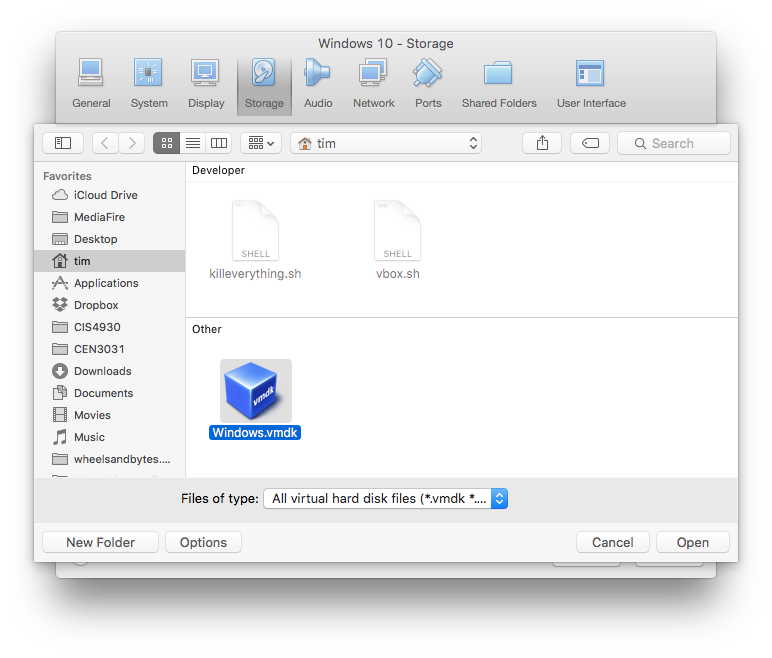
Task: Open CEN3031 folder in the sidebar
Action: tap(109, 349)
